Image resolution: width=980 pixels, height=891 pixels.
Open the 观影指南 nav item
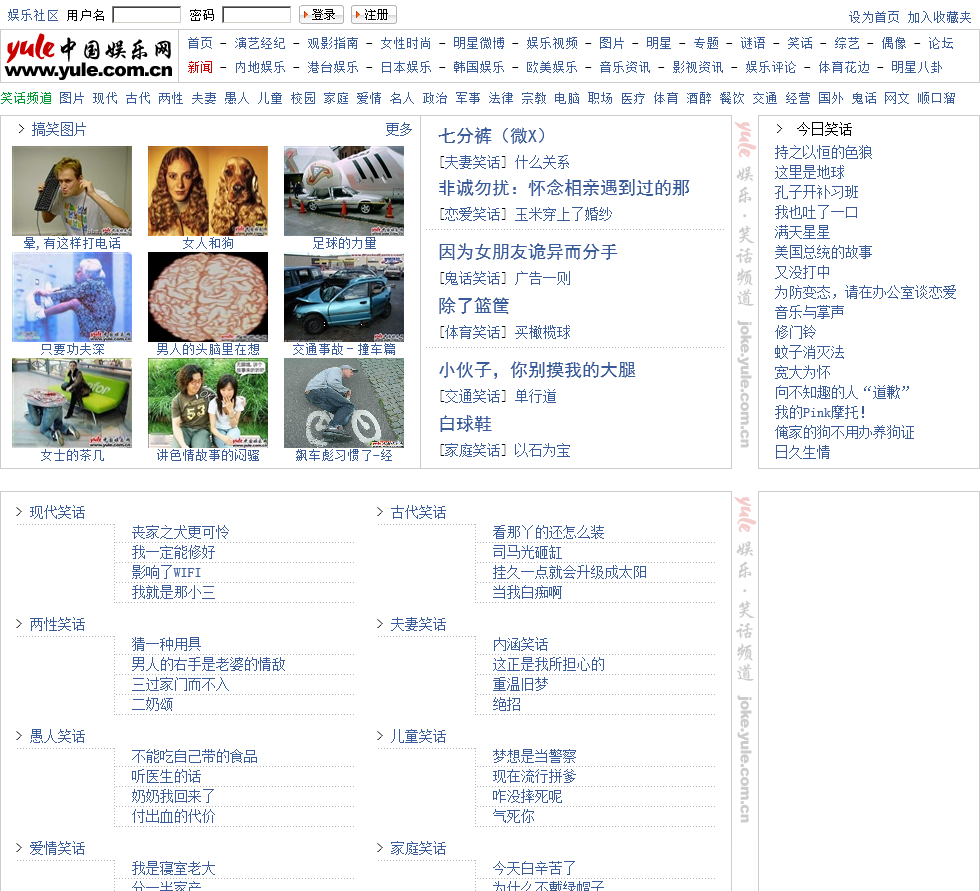coord(332,43)
